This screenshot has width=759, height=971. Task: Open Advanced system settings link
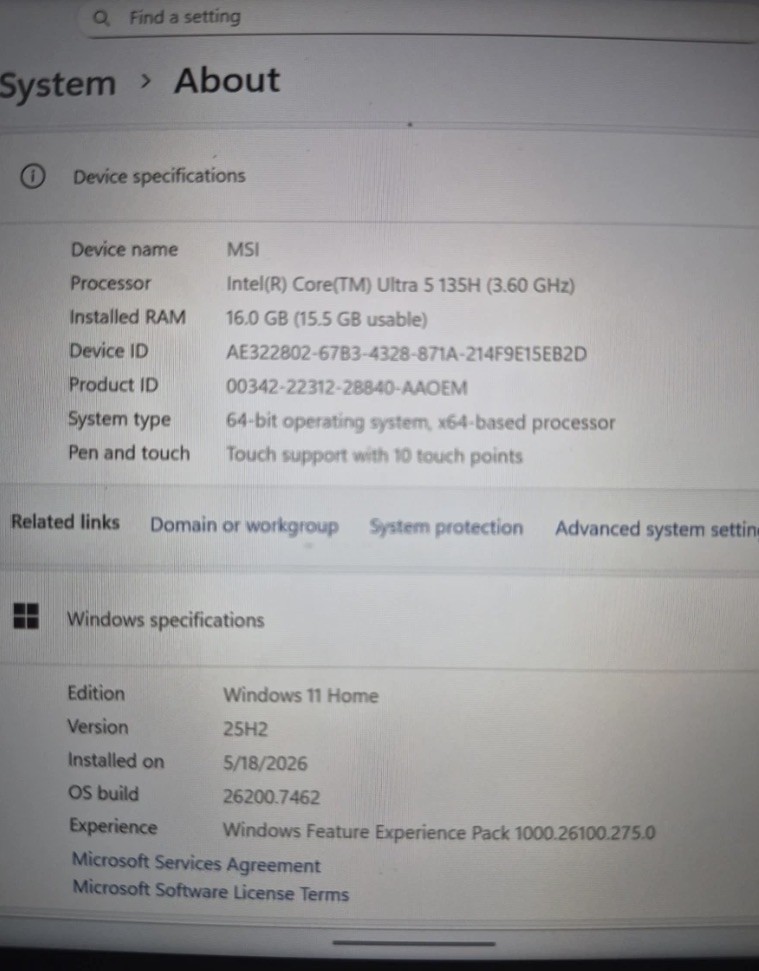point(657,529)
